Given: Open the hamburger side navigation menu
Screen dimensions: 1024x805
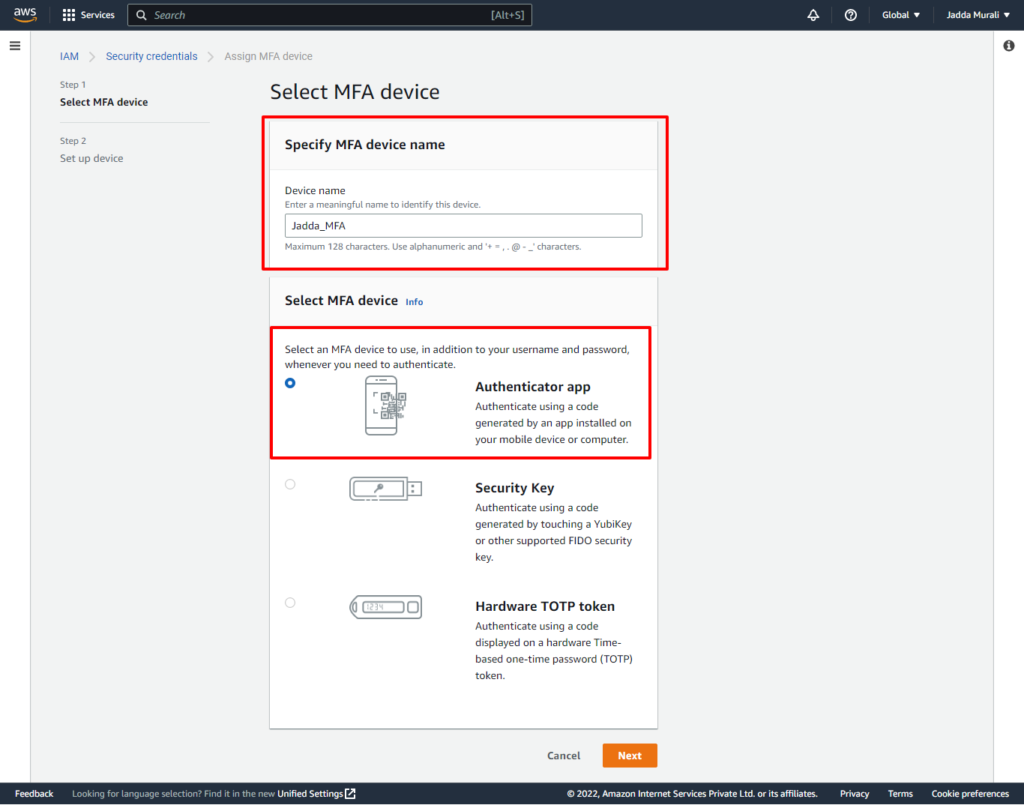Looking at the screenshot, I should click(15, 46).
